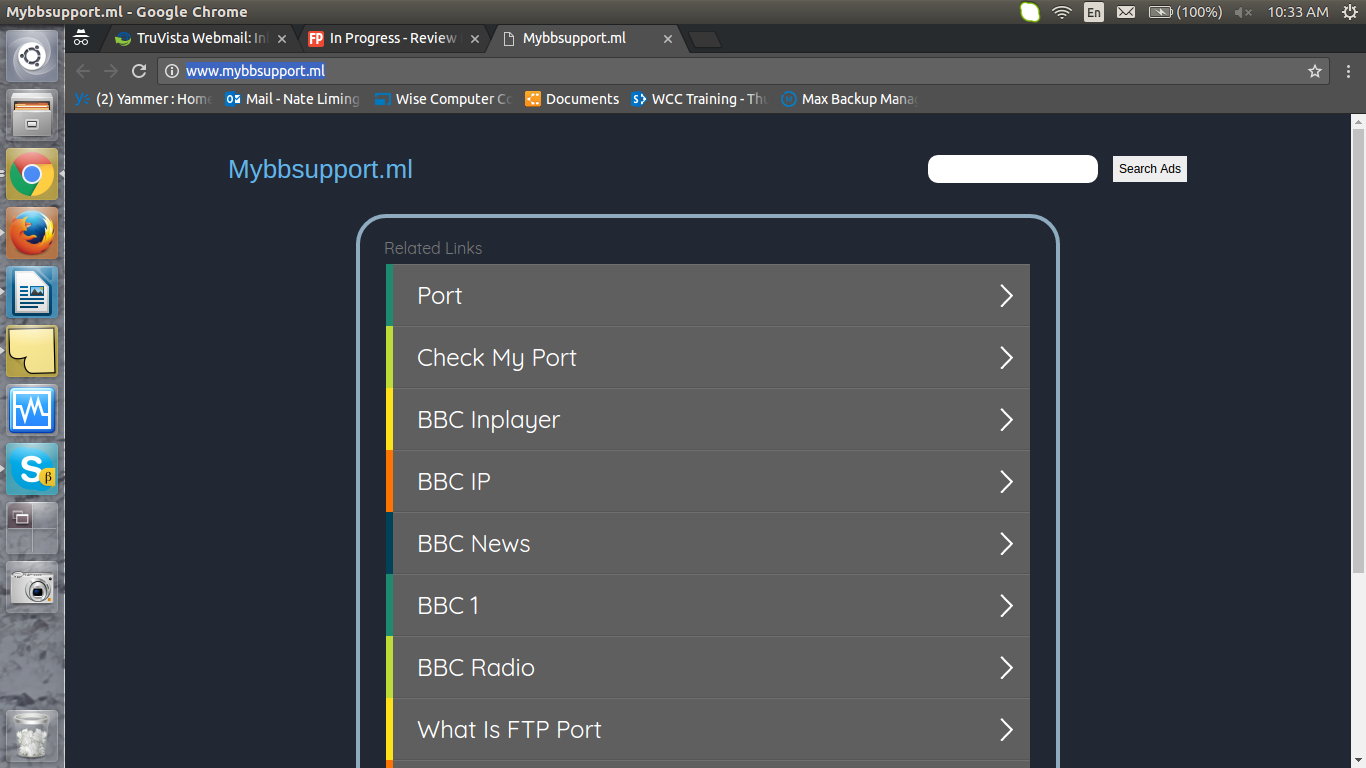
Task: Launch Firefox from the dock
Action: point(32,233)
